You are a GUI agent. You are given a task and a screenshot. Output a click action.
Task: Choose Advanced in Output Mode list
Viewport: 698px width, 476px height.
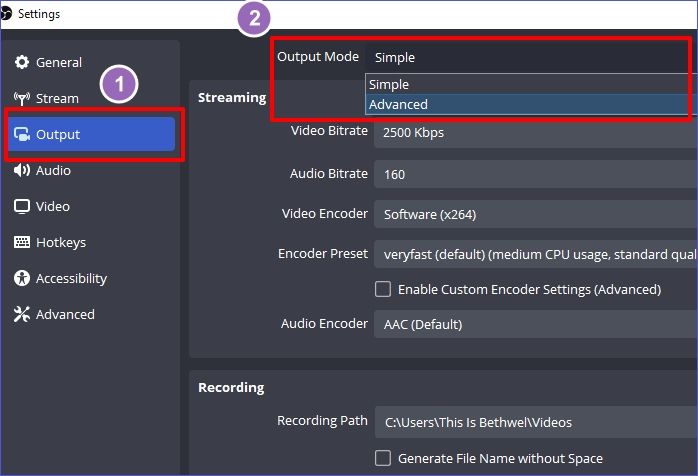(532, 104)
